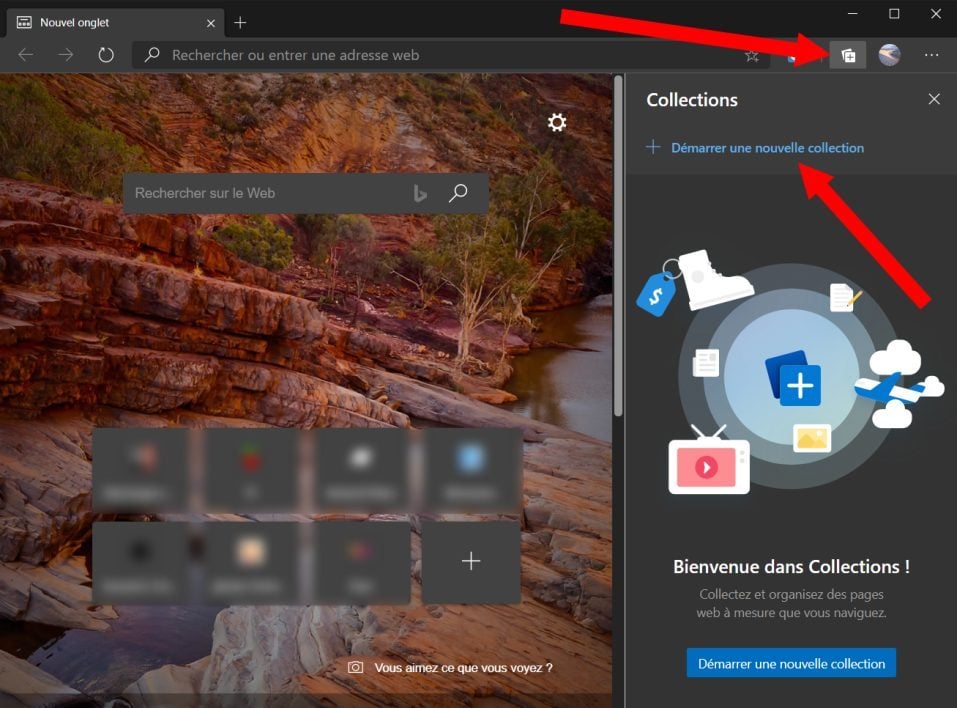Click the magnifier in web search box
The width and height of the screenshot is (957, 708).
(458, 193)
